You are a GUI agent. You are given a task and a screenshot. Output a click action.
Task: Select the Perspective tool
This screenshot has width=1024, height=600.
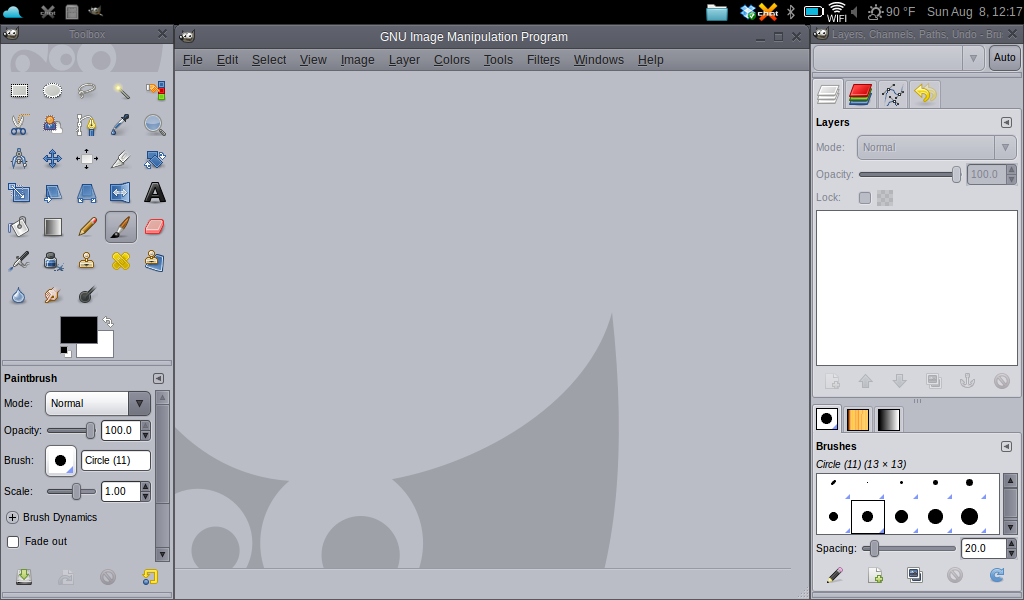point(86,193)
